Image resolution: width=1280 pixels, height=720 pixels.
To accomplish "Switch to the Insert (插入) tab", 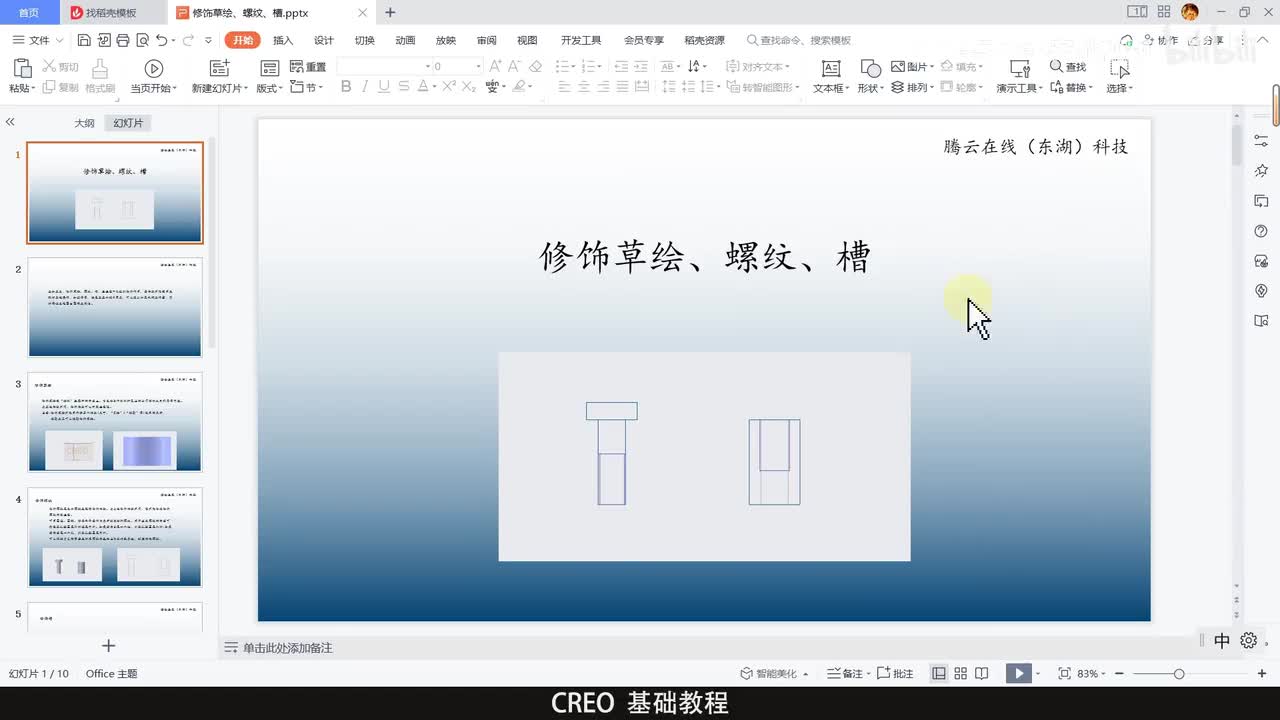I will [x=283, y=40].
